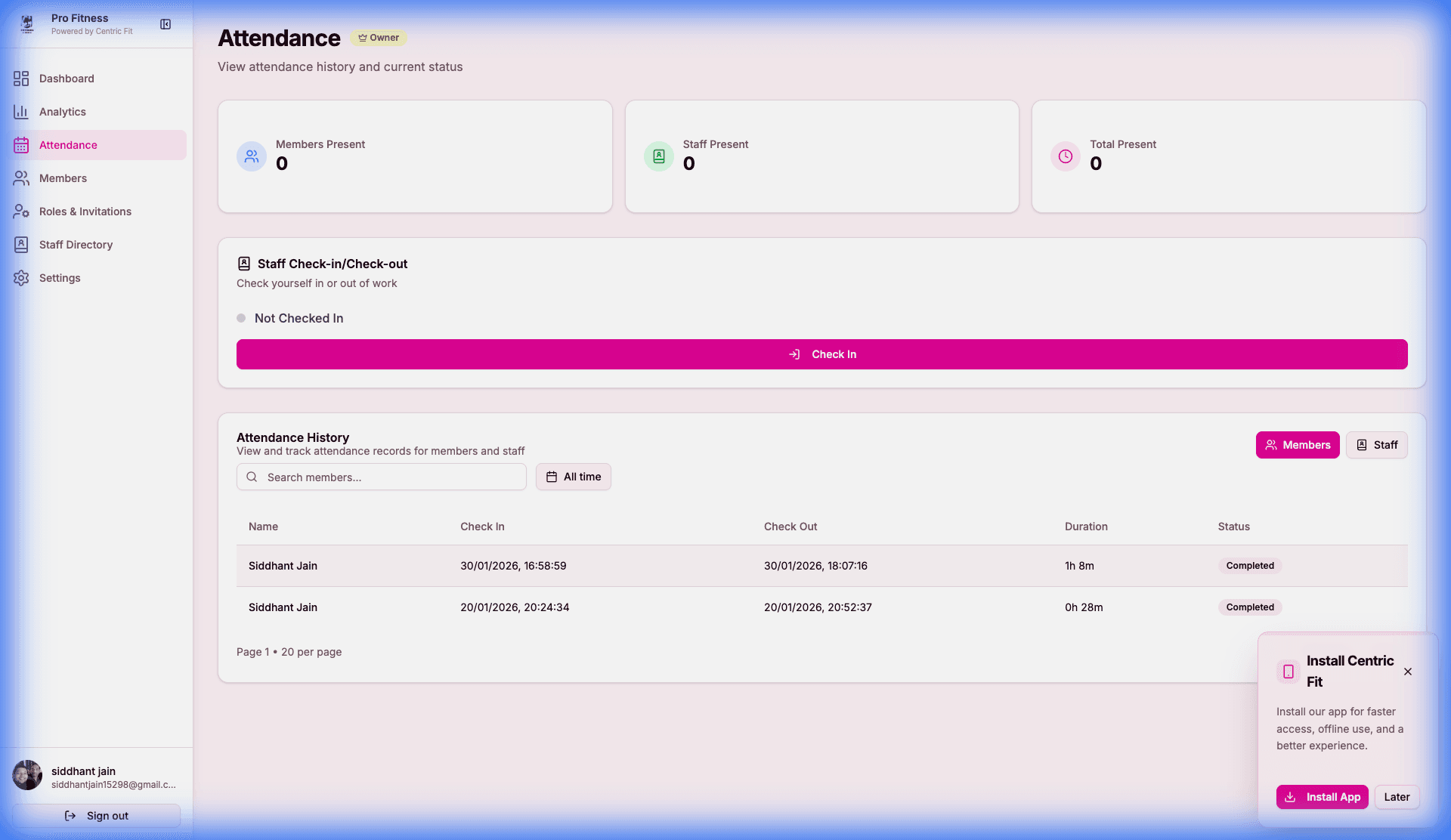The height and width of the screenshot is (840, 1451).
Task: Click the Roles & Invitations icon
Action: coord(20,212)
